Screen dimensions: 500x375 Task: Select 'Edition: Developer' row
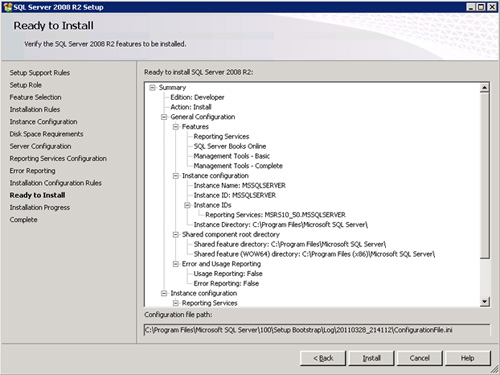pos(197,97)
